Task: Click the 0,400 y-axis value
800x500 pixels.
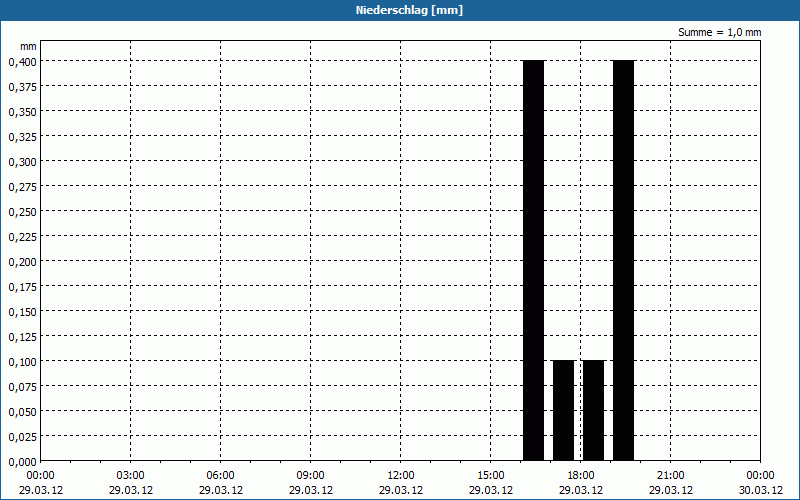Action: click(22, 62)
